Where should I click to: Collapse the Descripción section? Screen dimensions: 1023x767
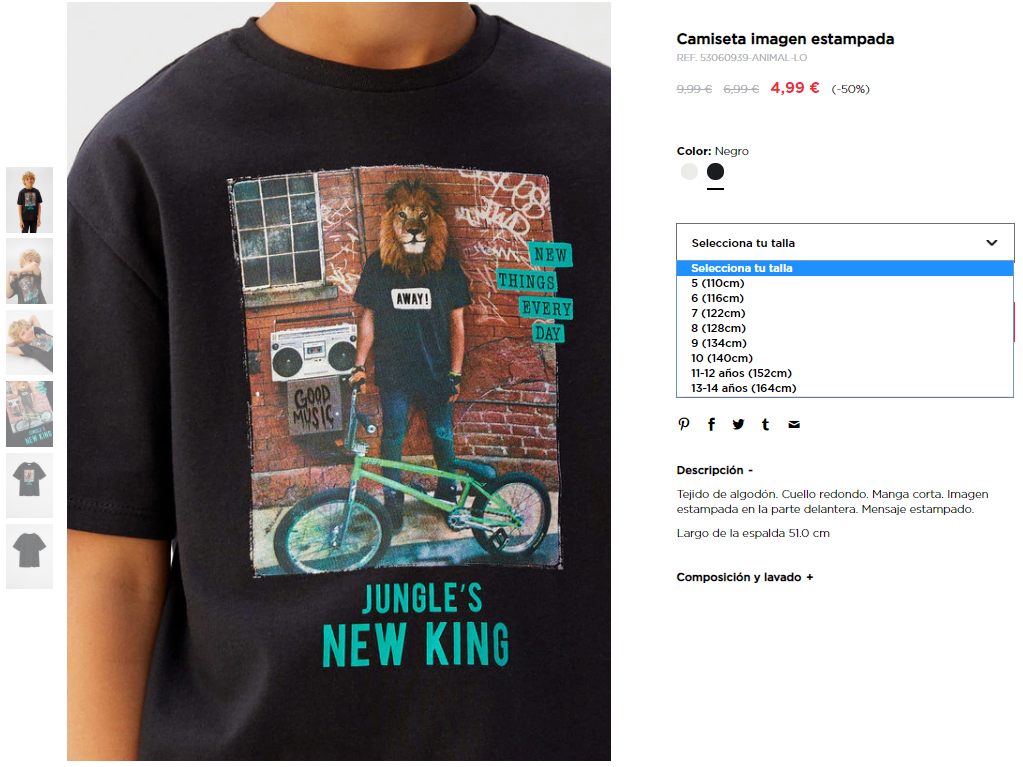click(714, 470)
